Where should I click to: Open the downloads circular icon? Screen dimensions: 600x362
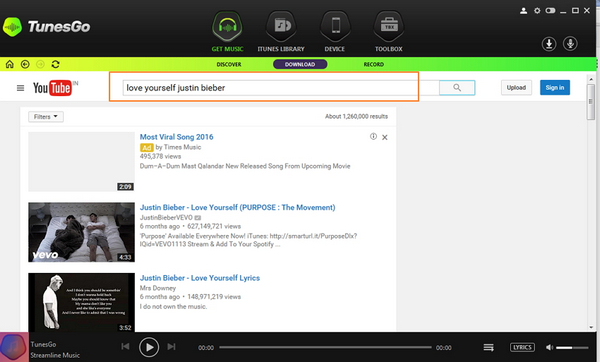tap(549, 44)
